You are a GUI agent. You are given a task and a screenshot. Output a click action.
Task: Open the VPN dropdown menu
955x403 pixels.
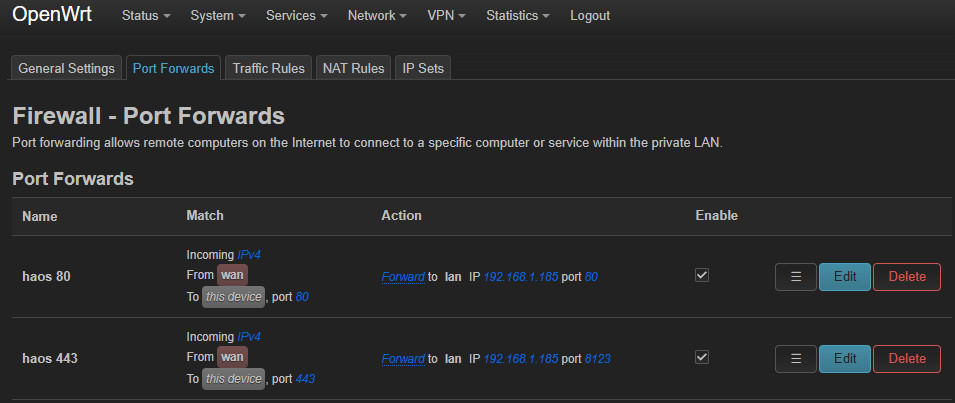(446, 16)
